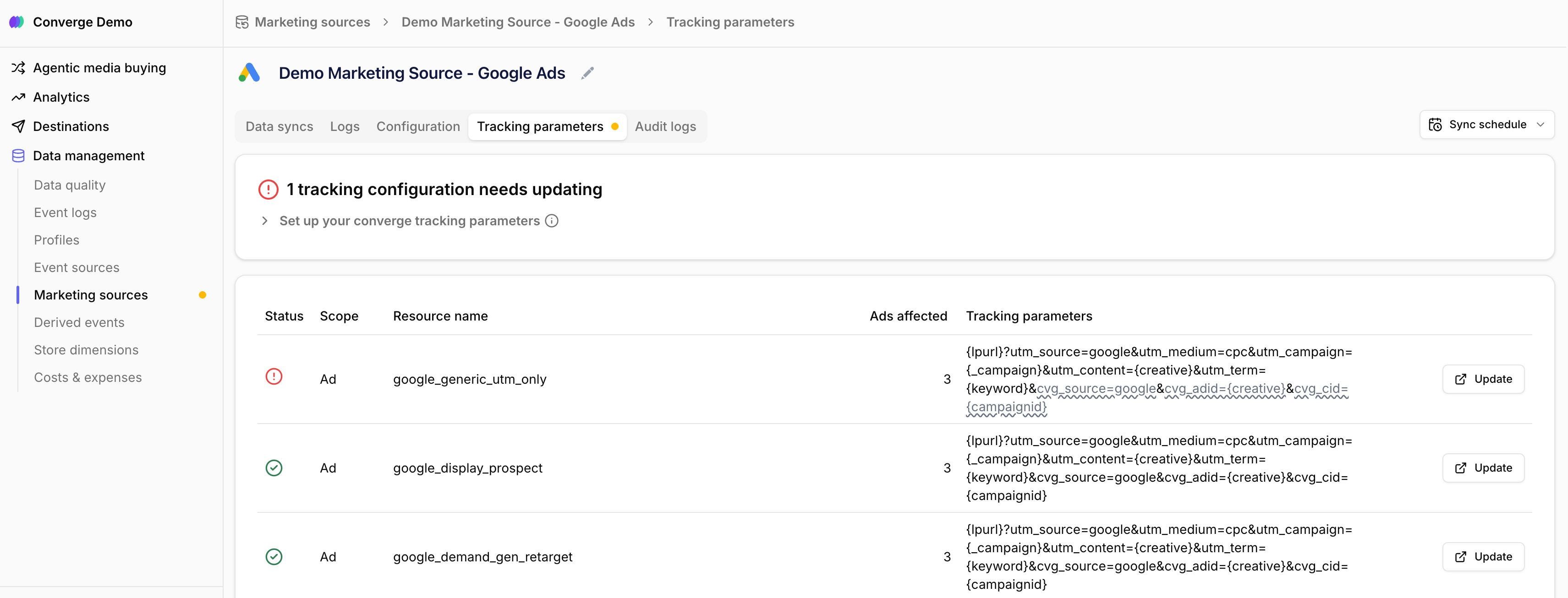Click the info icon beside tracking parameters setup
This screenshot has width=1568, height=598.
click(x=552, y=221)
